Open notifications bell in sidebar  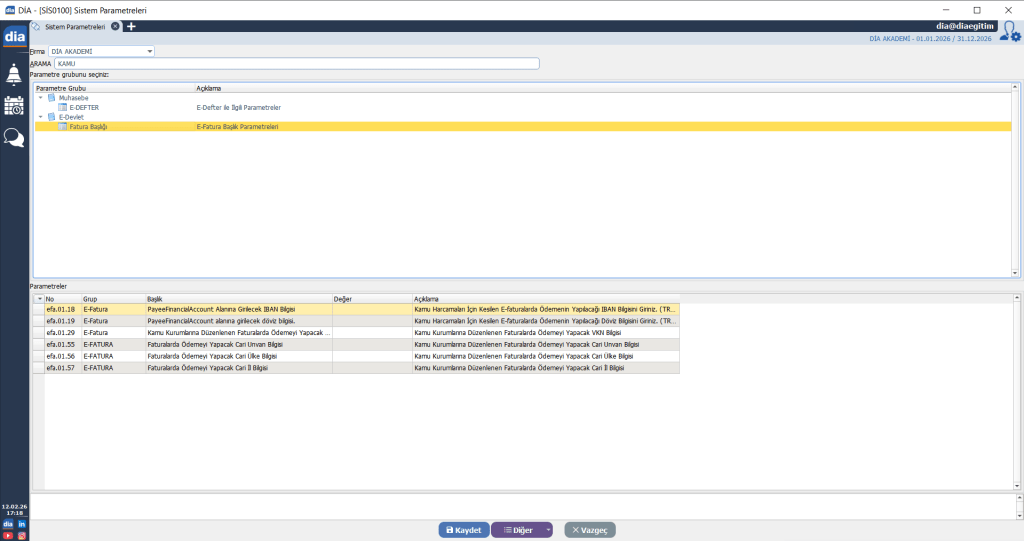point(14,74)
